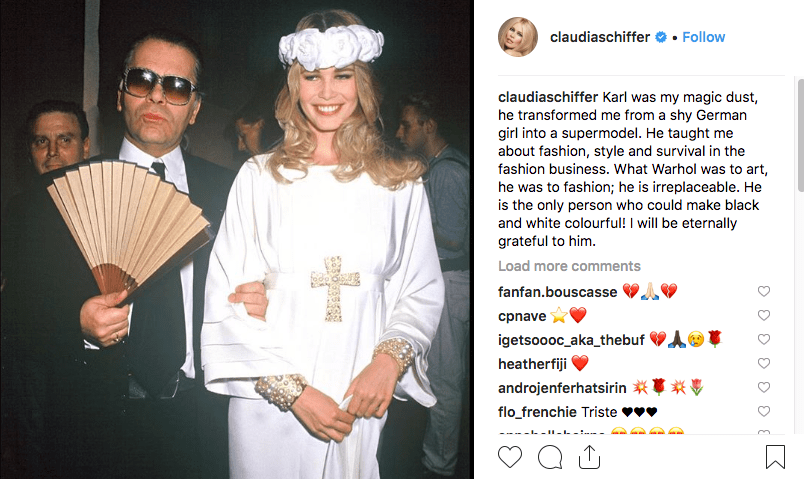Open heatherfiji's profile link

pos(532,364)
